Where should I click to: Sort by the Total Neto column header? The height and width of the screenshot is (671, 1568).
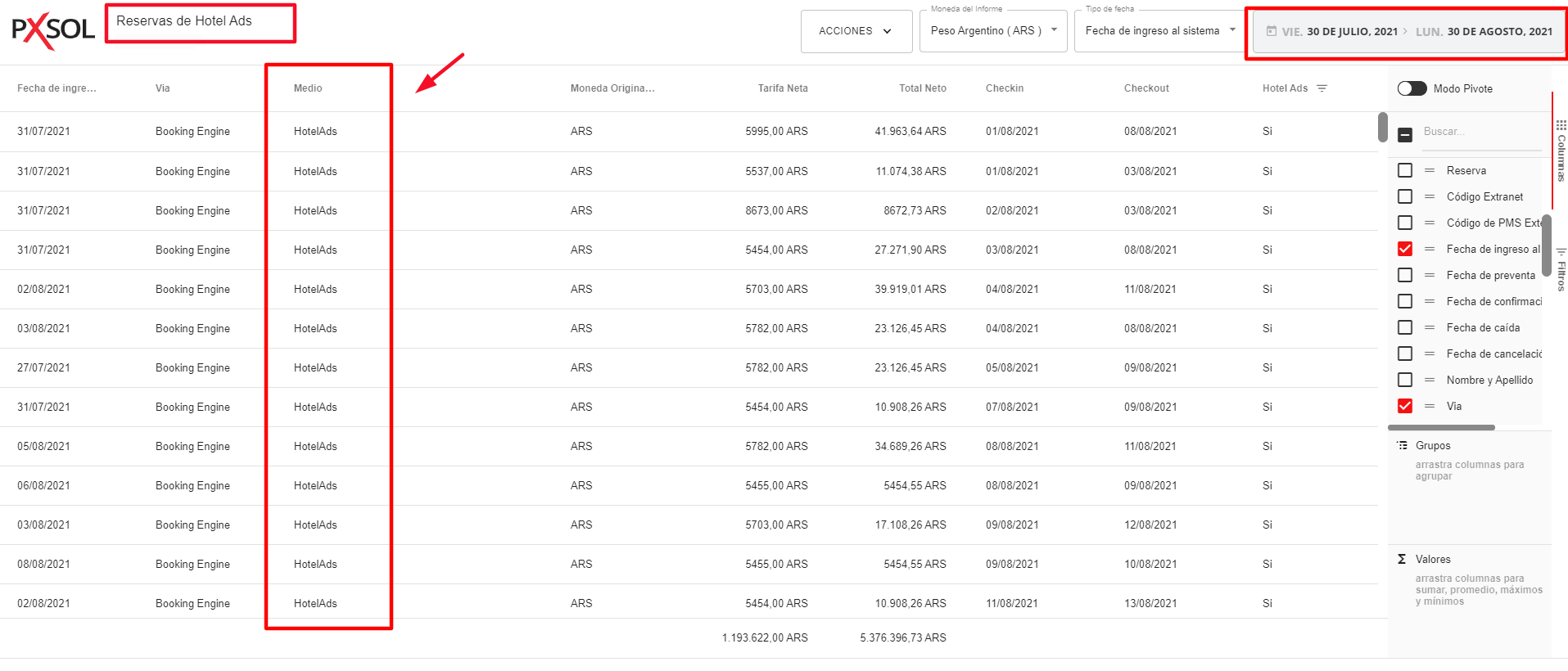point(922,88)
